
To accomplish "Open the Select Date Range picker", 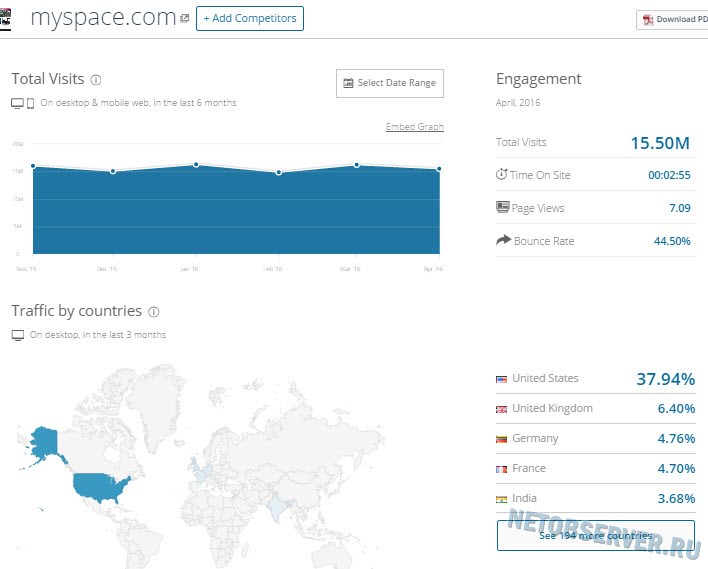I will (390, 83).
